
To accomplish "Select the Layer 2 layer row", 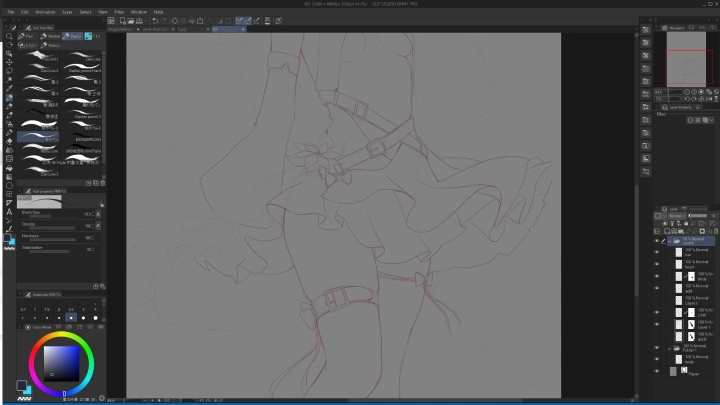I will point(693,301).
